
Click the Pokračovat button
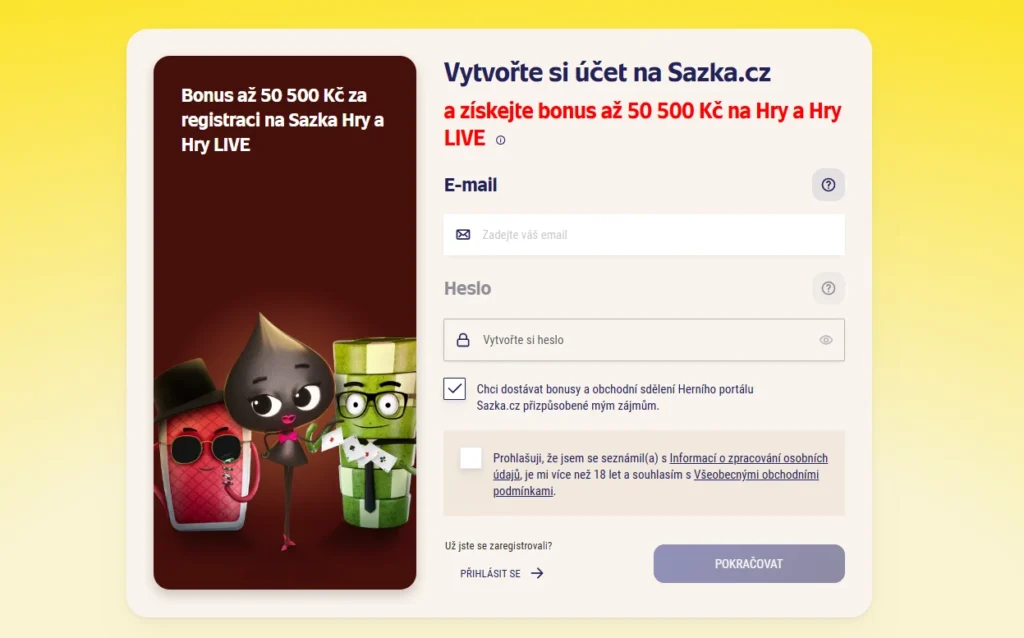pyautogui.click(x=749, y=564)
